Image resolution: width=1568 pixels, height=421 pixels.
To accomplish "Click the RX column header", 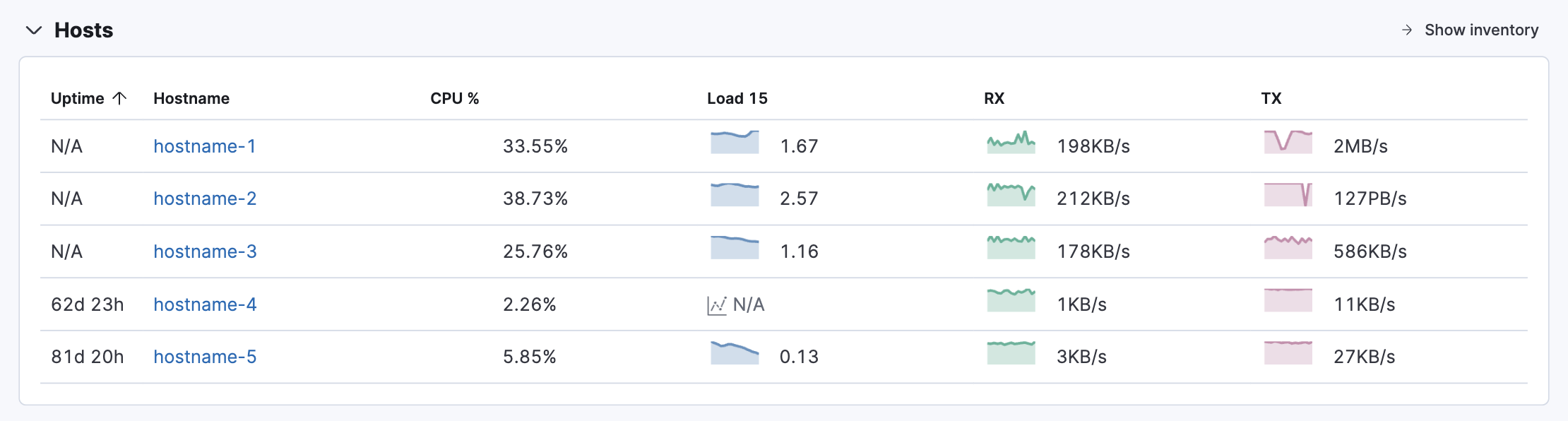I will pos(992,98).
